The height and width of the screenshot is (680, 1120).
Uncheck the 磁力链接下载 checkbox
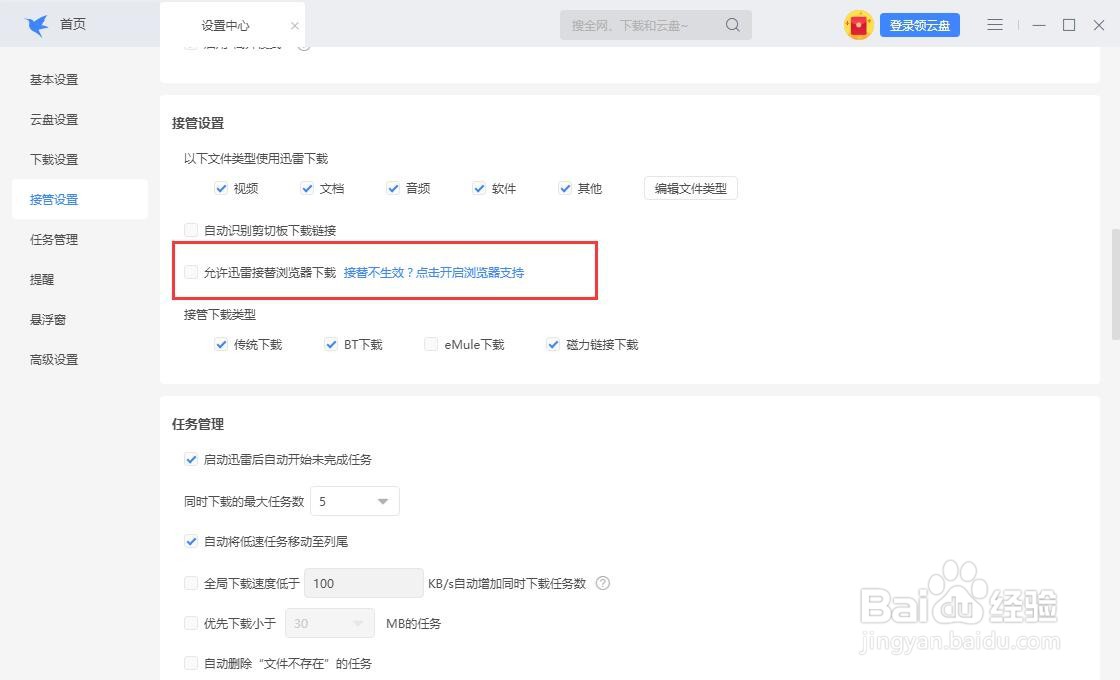553,344
